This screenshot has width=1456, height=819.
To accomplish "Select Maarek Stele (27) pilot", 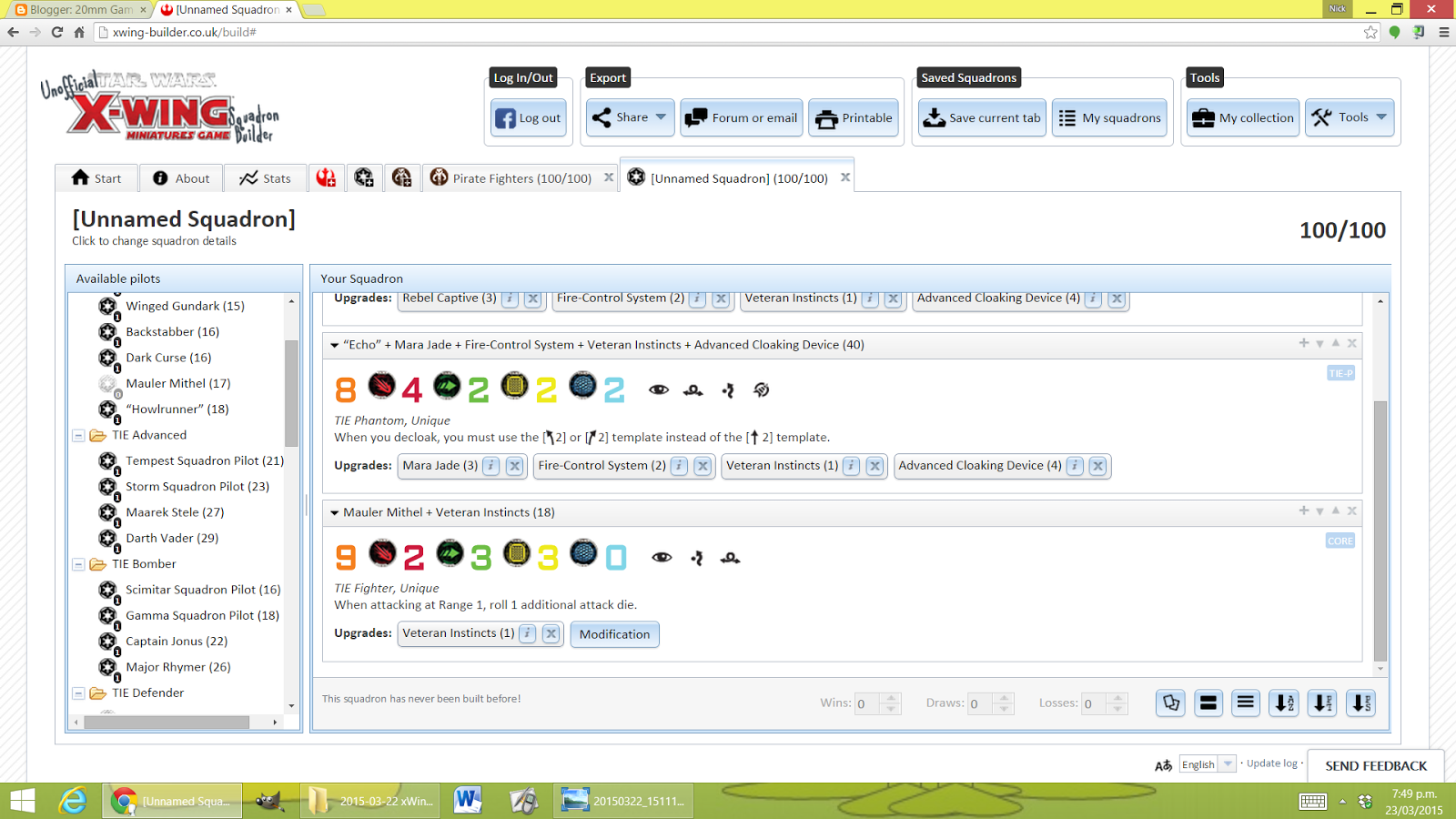I will click(175, 512).
